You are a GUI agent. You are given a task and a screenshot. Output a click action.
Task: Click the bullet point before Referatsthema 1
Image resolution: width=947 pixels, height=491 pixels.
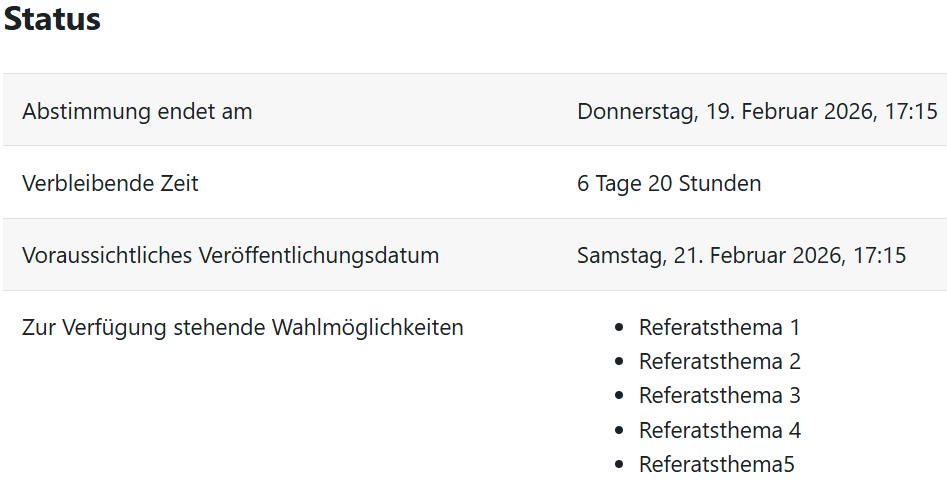[x=619, y=327]
